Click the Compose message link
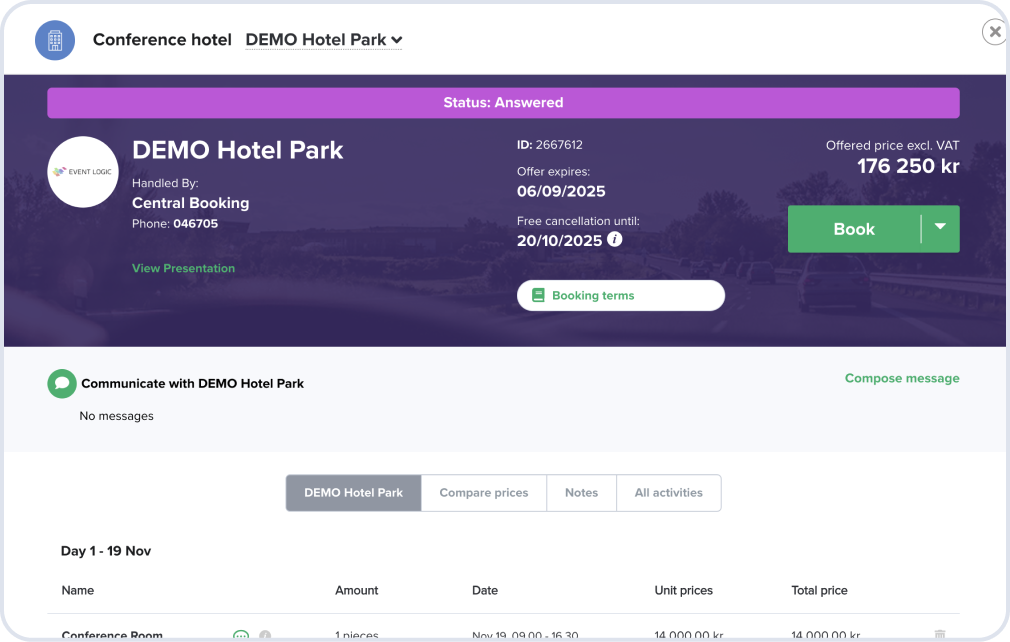Screen dimensions: 1010x642 pyautogui.click(x=901, y=378)
